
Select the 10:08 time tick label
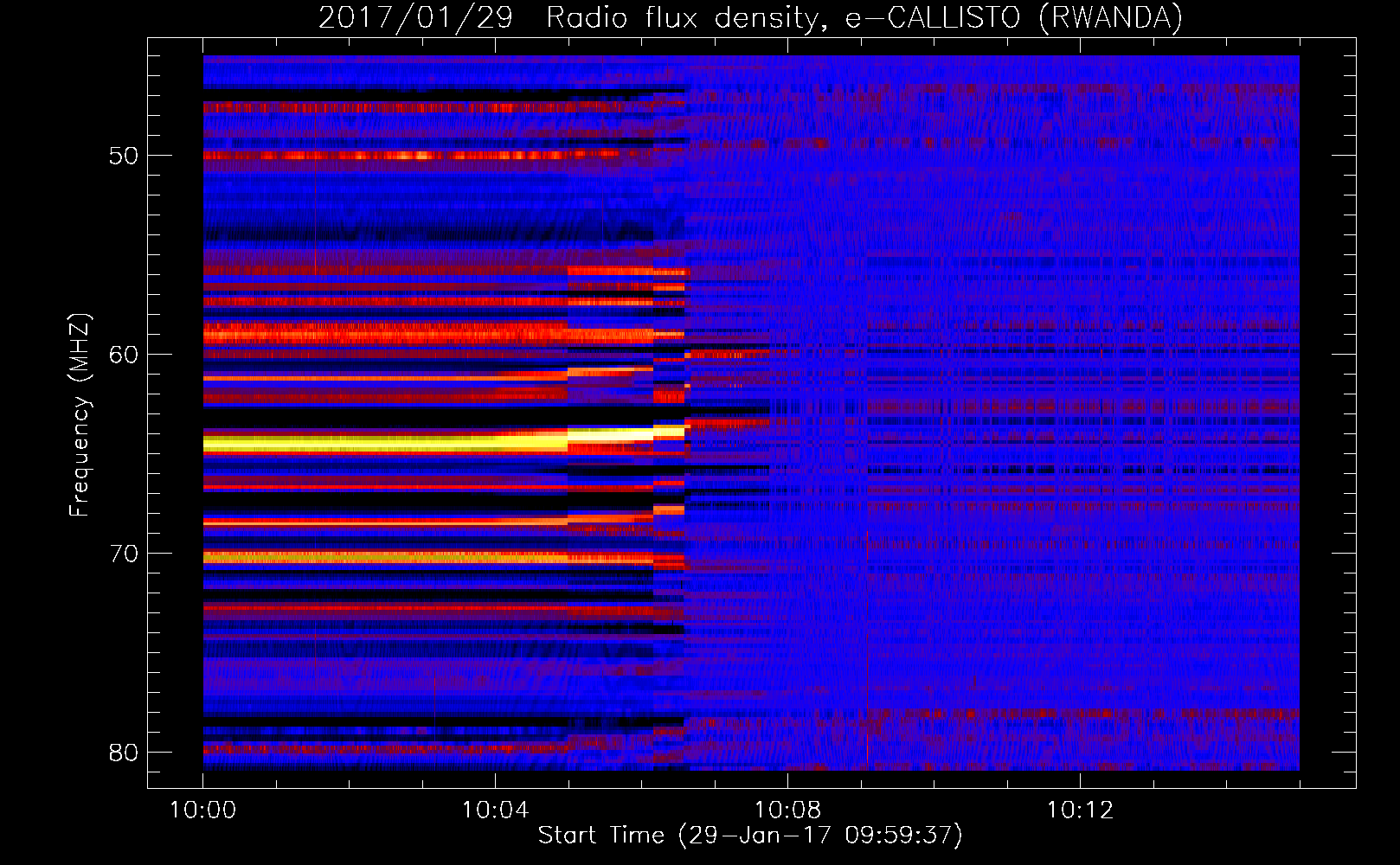(787, 811)
